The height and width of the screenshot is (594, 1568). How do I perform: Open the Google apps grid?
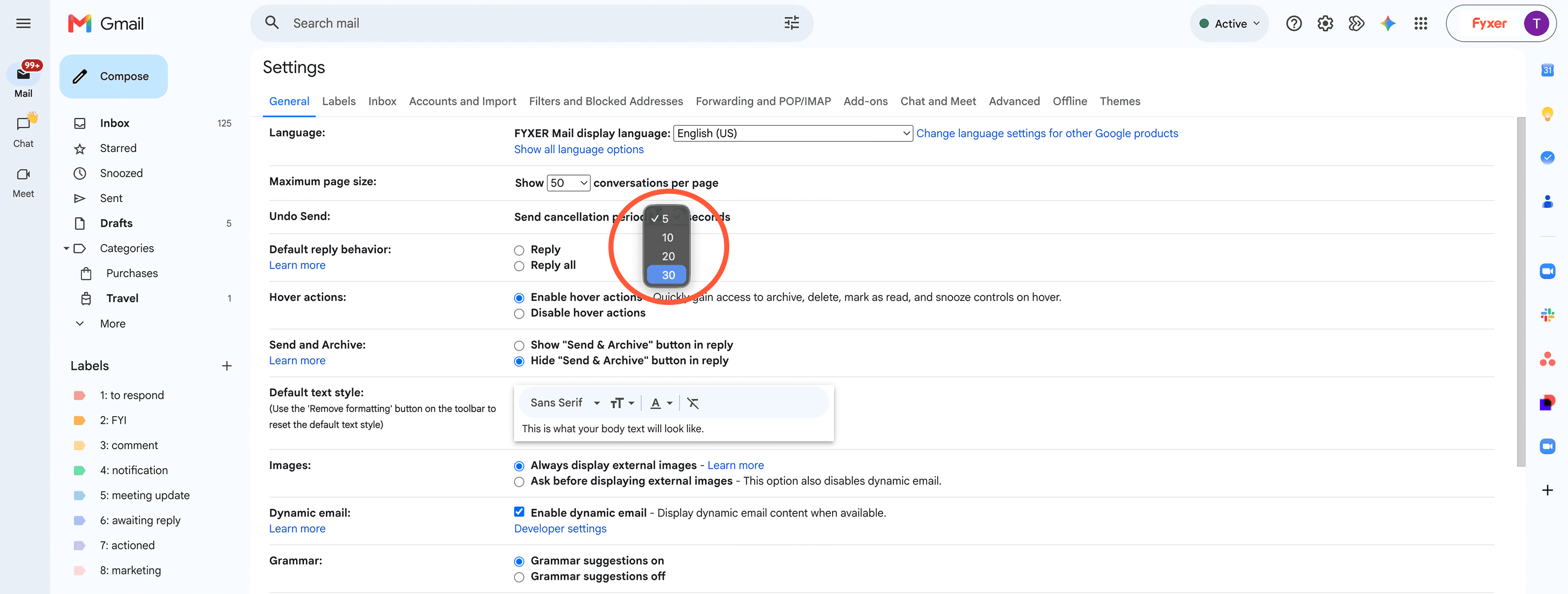[1421, 24]
